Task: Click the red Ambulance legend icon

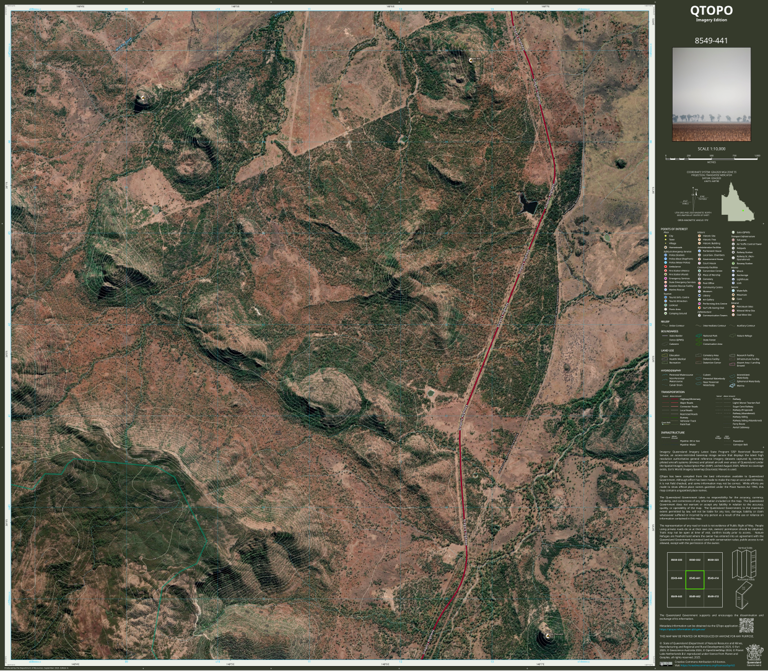Action: (666, 266)
